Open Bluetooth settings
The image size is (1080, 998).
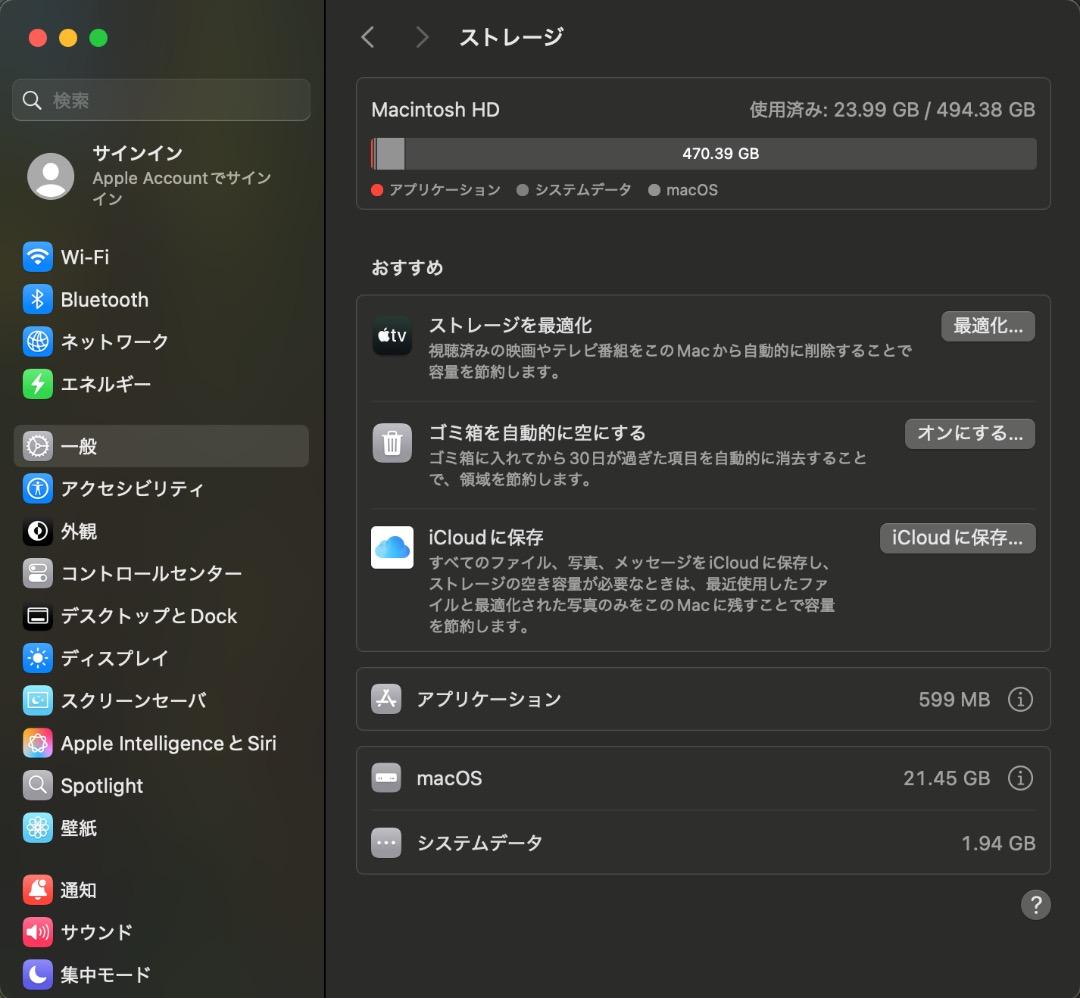pyautogui.click(x=161, y=300)
